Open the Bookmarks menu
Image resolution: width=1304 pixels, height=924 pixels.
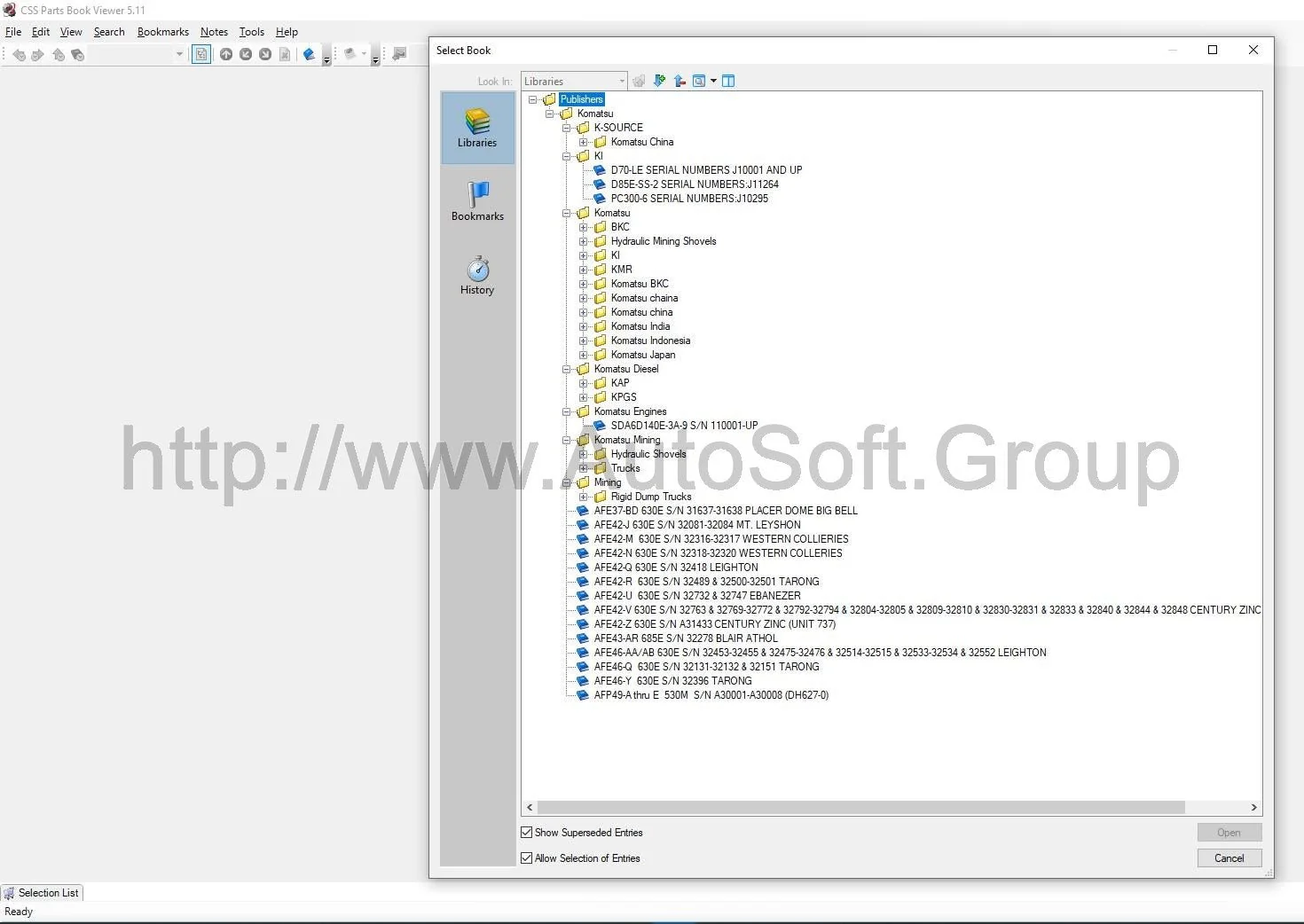pos(162,32)
